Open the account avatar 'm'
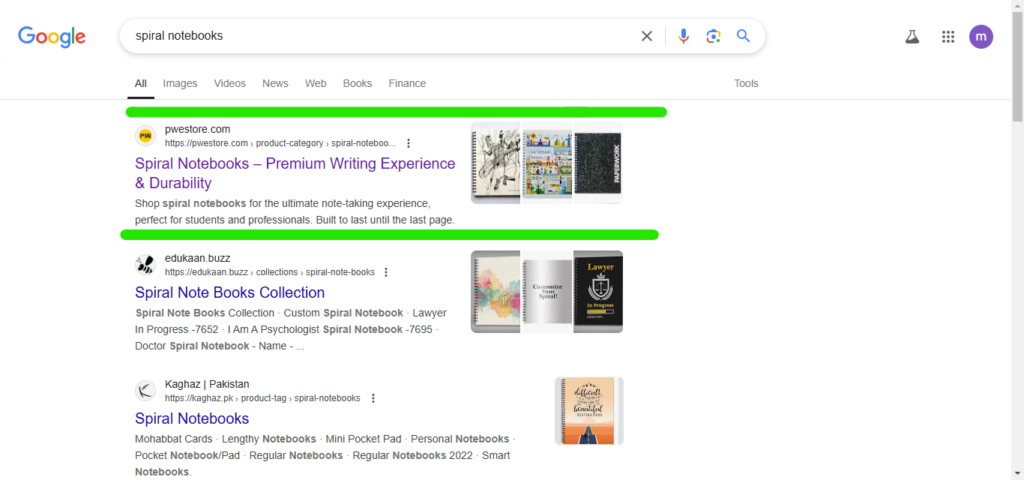The image size is (1024, 480). 981,37
